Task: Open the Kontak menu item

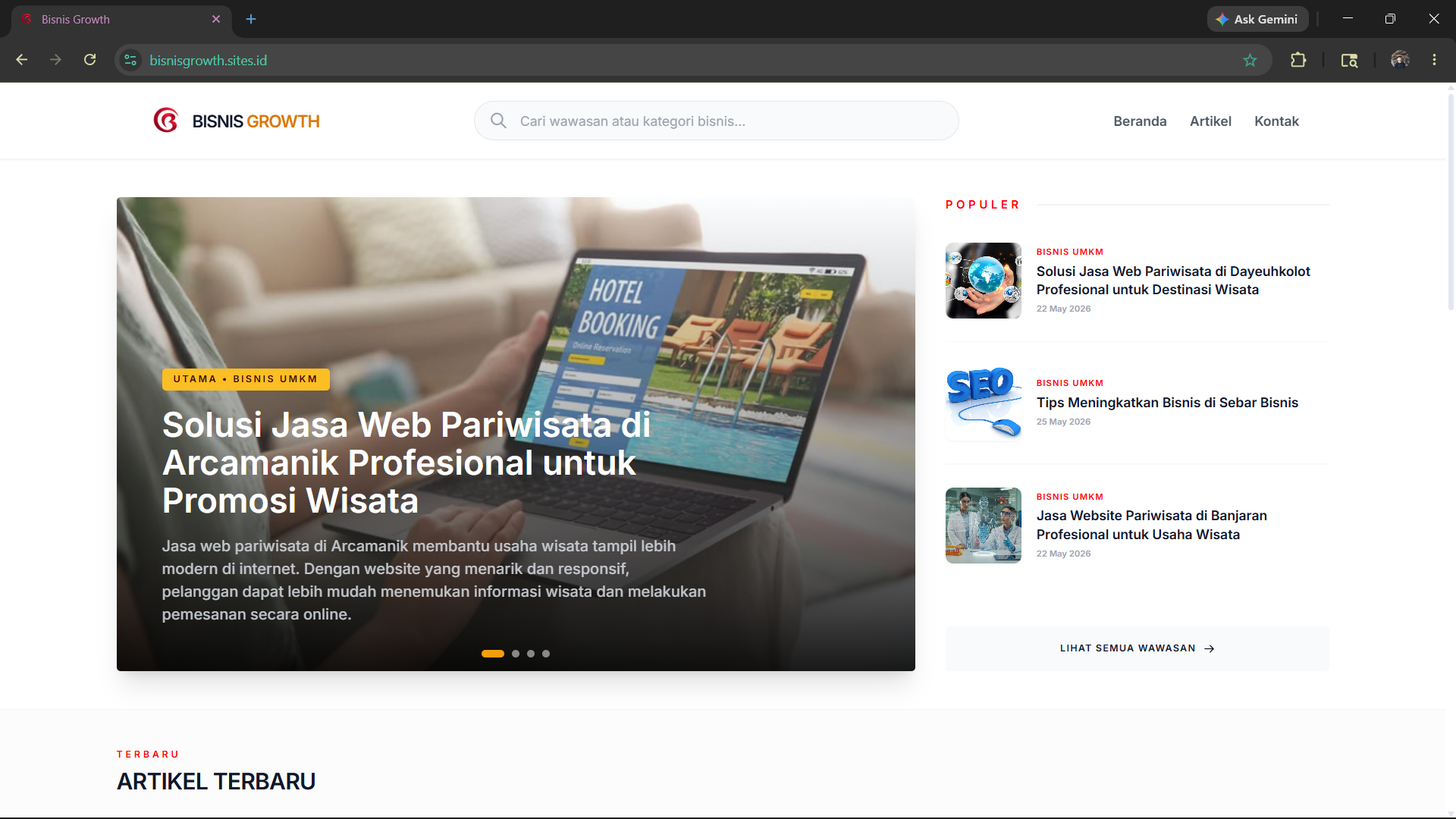Action: click(1276, 121)
